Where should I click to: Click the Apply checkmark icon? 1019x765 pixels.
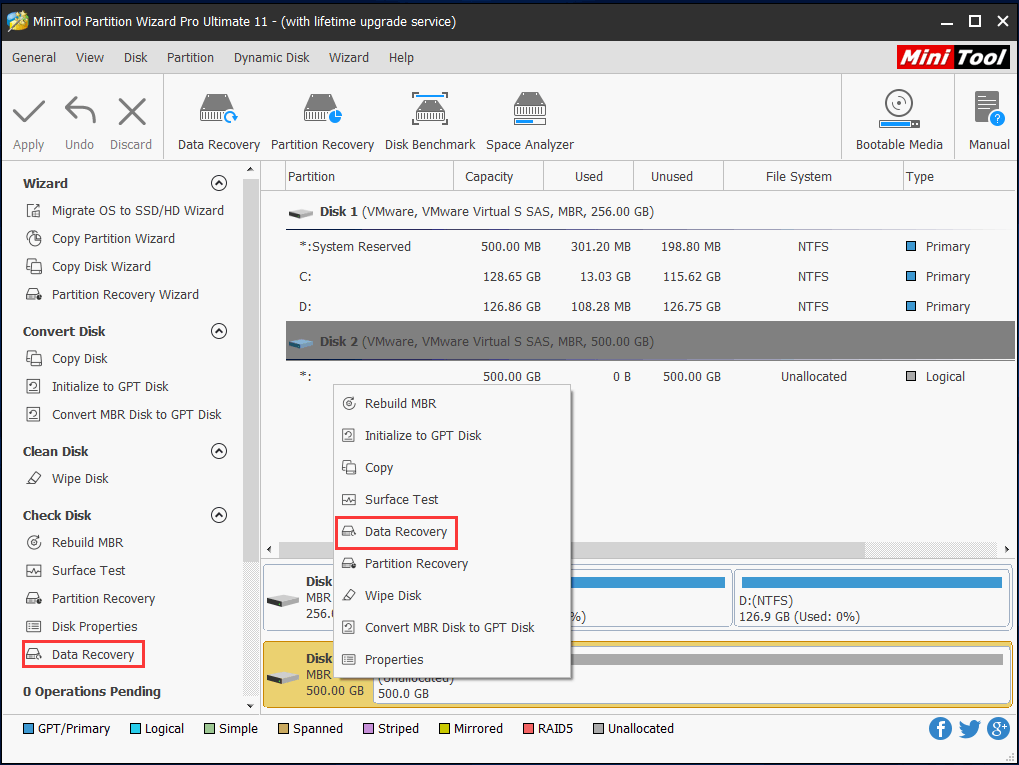click(29, 112)
